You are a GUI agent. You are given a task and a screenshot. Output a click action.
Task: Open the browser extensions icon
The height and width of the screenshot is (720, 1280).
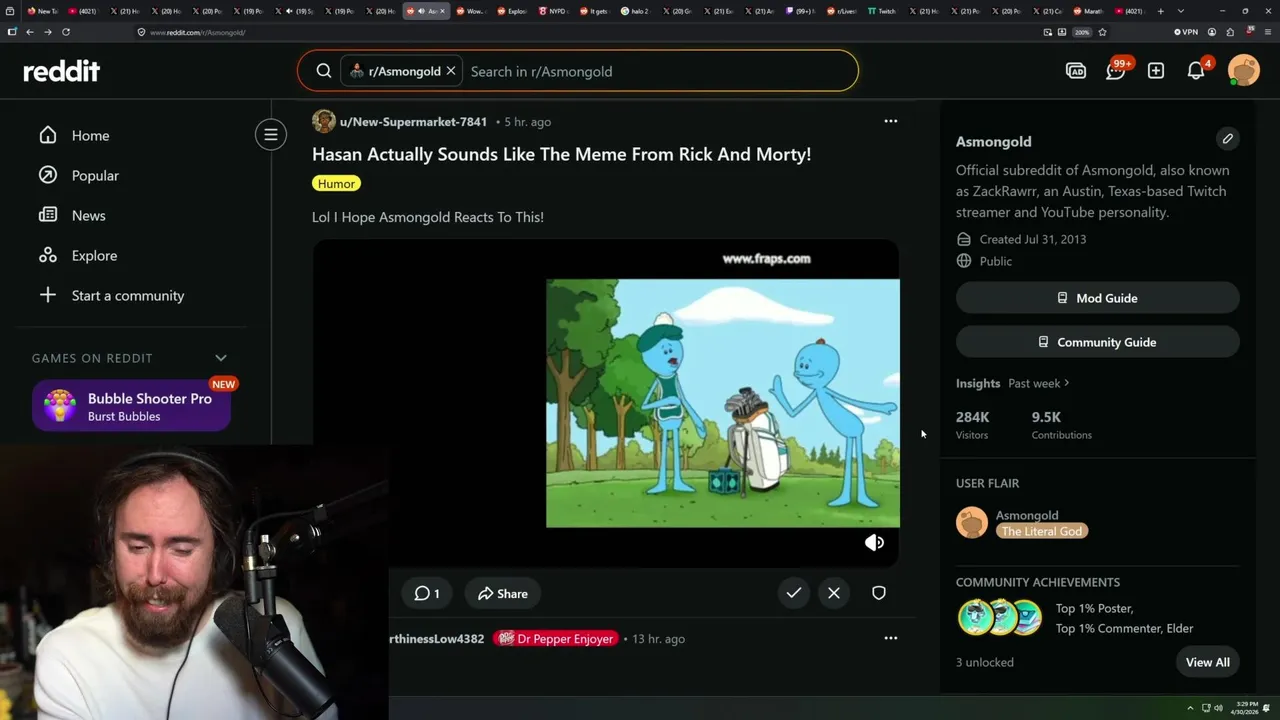pyautogui.click(x=1229, y=32)
